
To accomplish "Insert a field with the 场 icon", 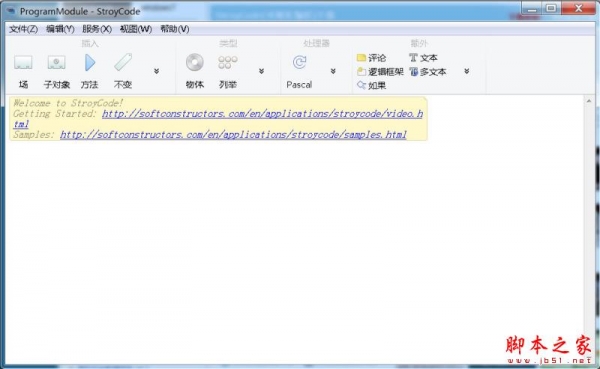I will pyautogui.click(x=23, y=62).
